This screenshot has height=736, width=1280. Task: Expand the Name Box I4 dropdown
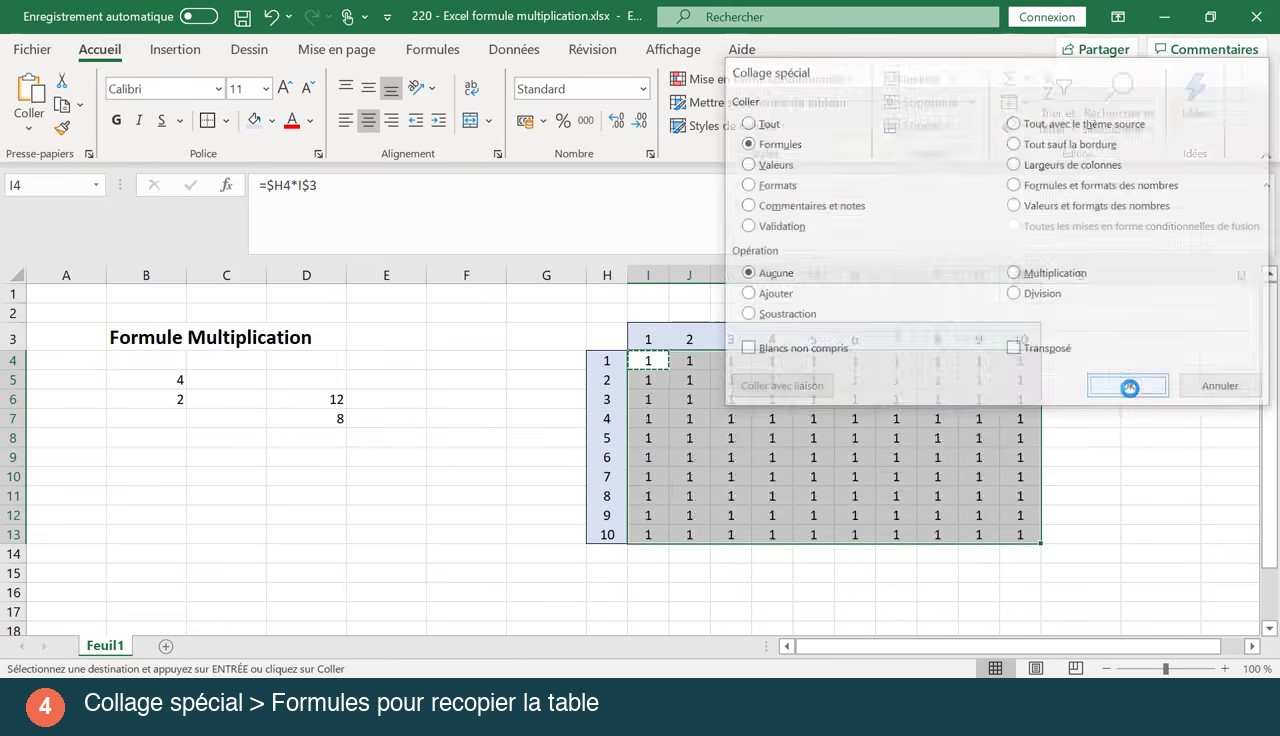pos(96,185)
